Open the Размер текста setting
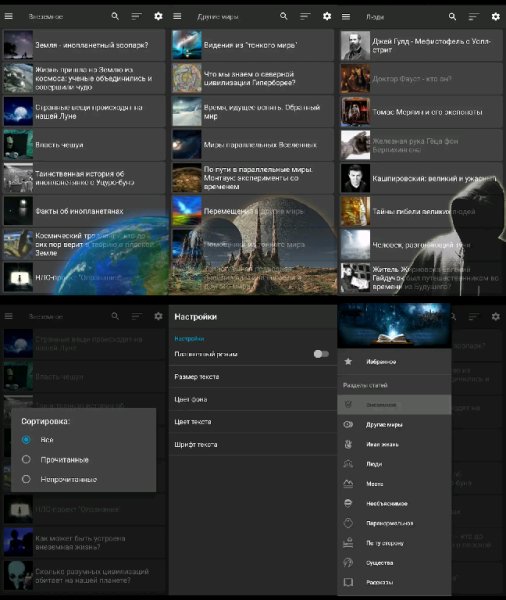 pos(253,377)
